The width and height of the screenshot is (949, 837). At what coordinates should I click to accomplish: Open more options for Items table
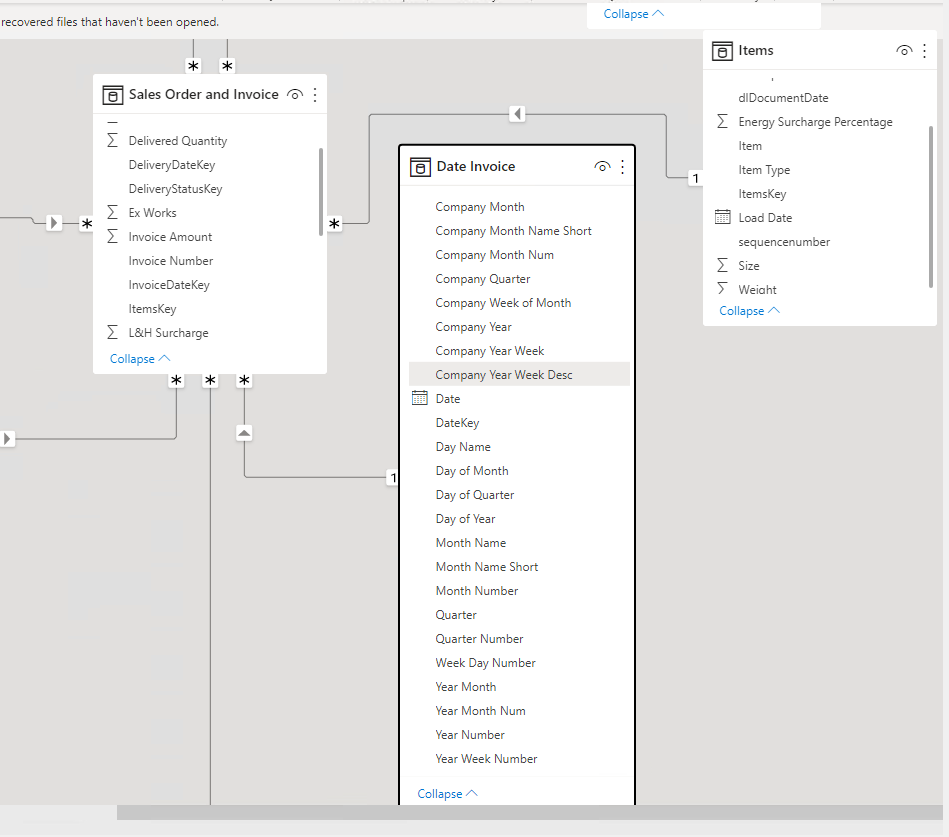924,51
